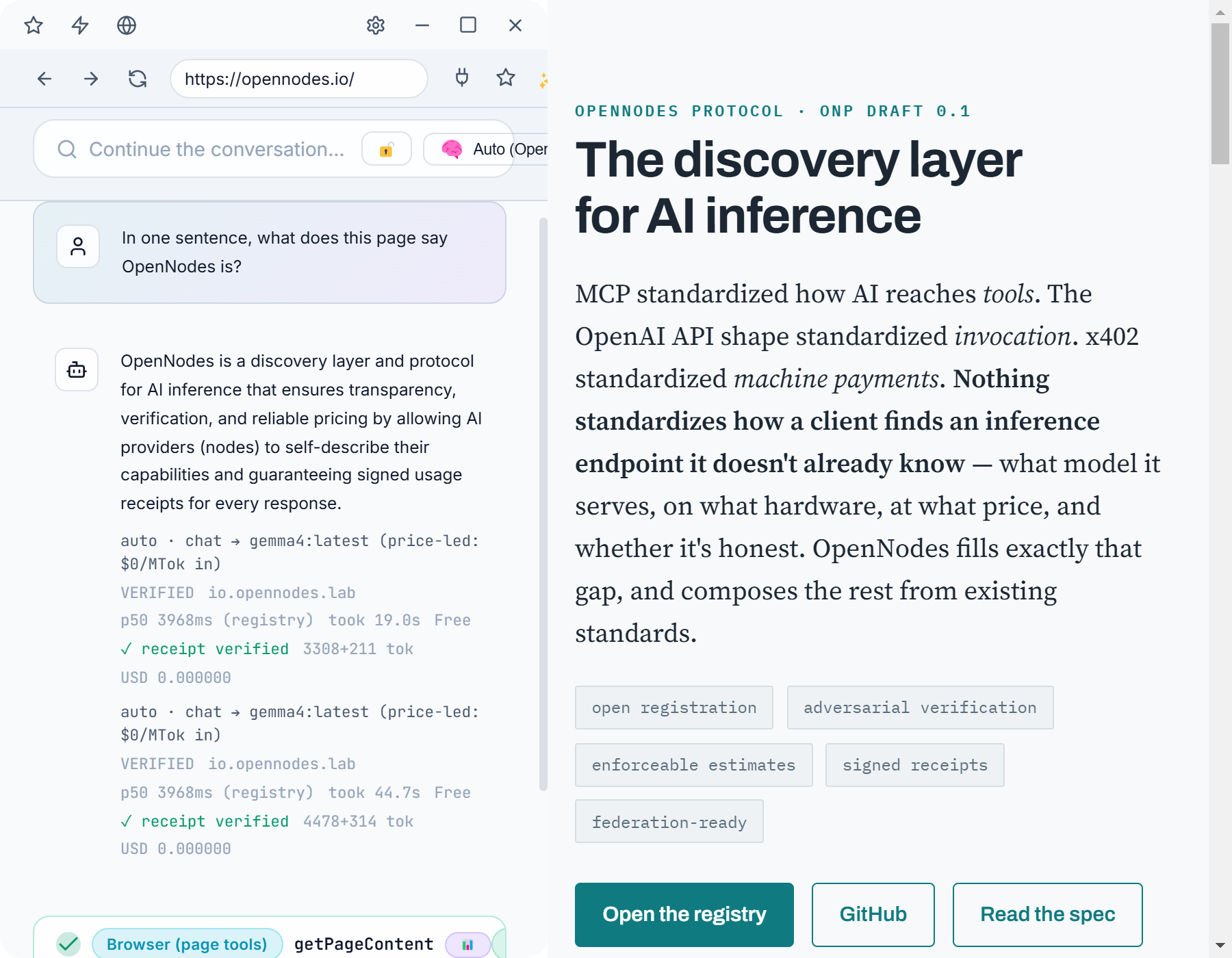Click the receipt verified 4478+314 tok line

tap(267, 821)
